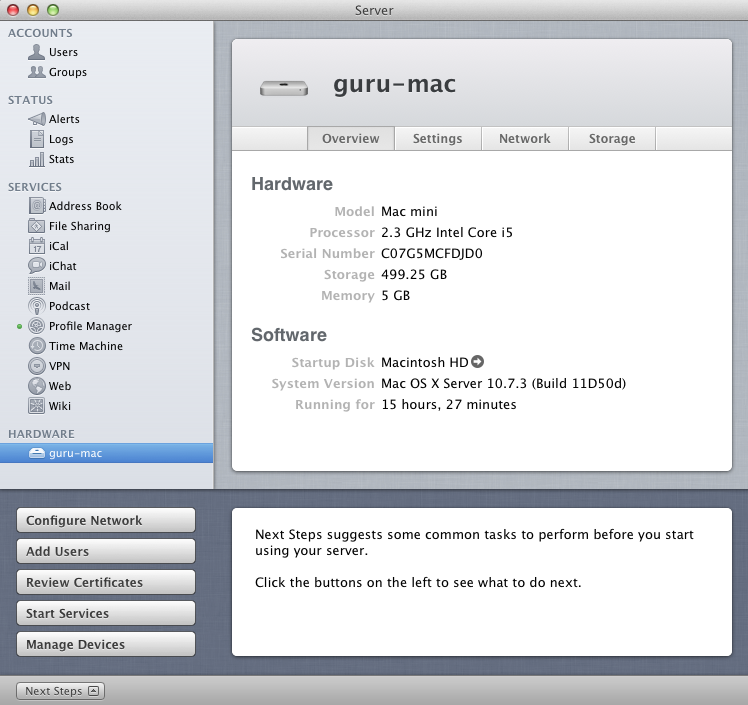
Task: Zoom the window with the green button
Action: pyautogui.click(x=53, y=10)
